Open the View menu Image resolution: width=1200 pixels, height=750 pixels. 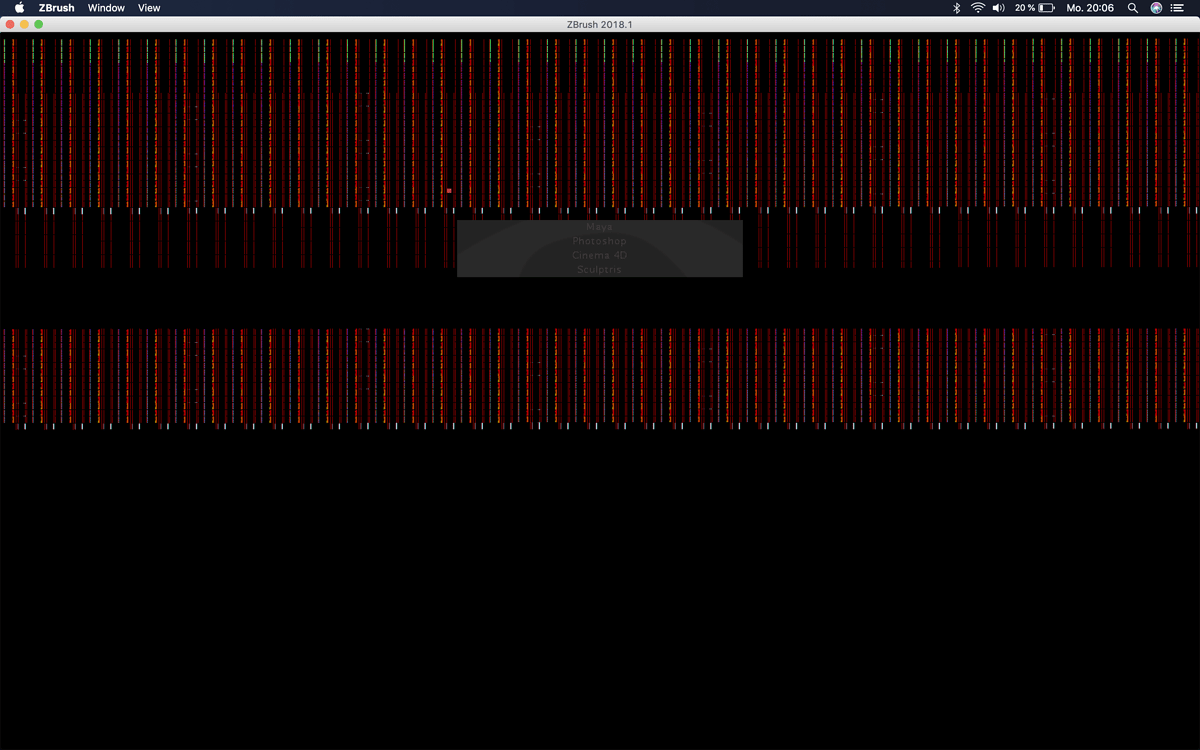click(x=149, y=8)
